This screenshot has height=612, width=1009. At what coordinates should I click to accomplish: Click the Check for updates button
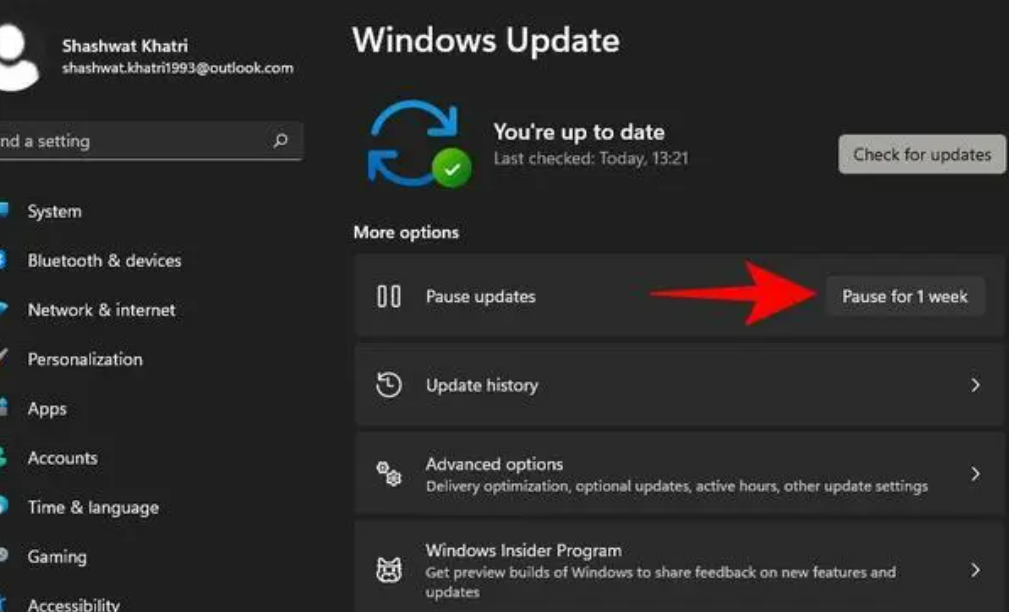(x=921, y=154)
